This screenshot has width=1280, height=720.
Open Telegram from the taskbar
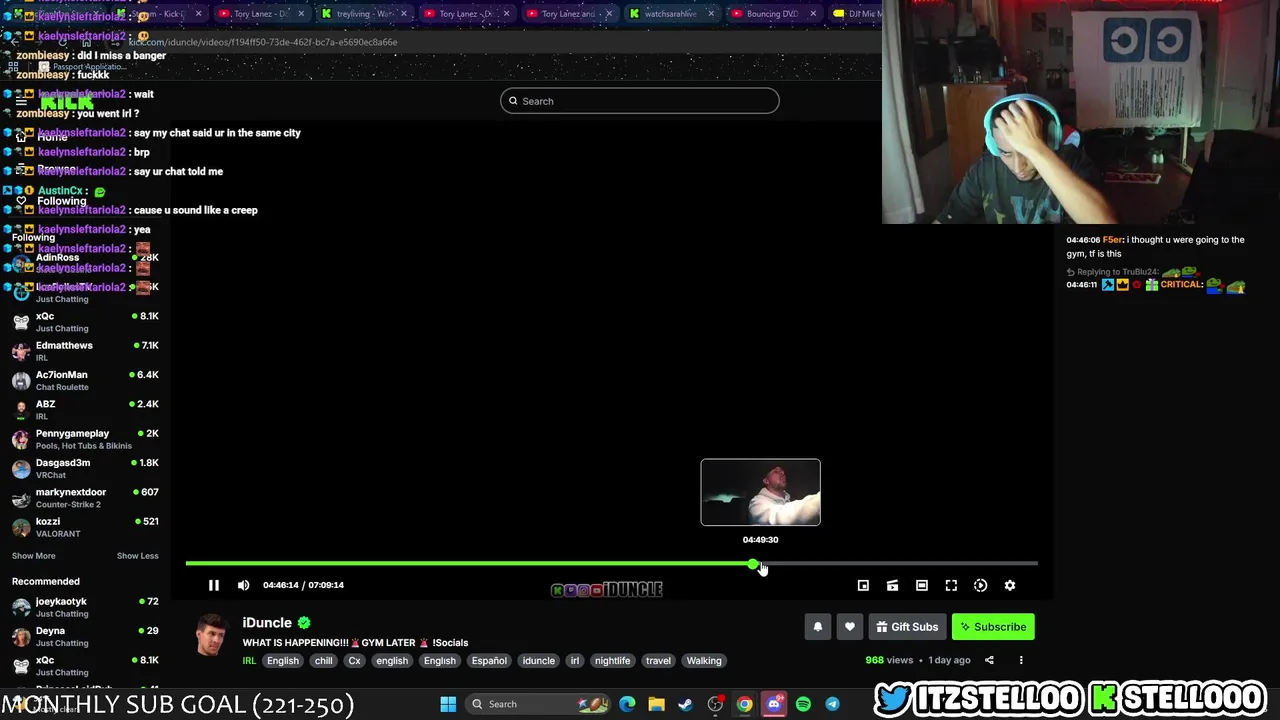(832, 704)
